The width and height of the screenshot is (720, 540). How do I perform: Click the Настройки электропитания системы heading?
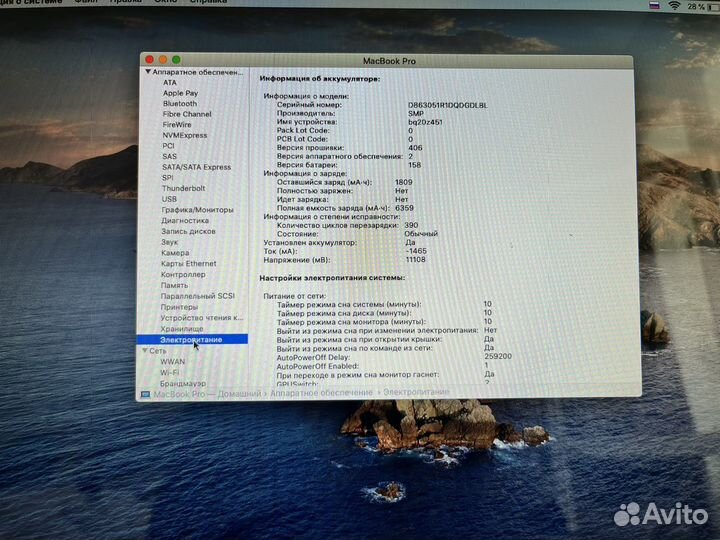coord(332,278)
